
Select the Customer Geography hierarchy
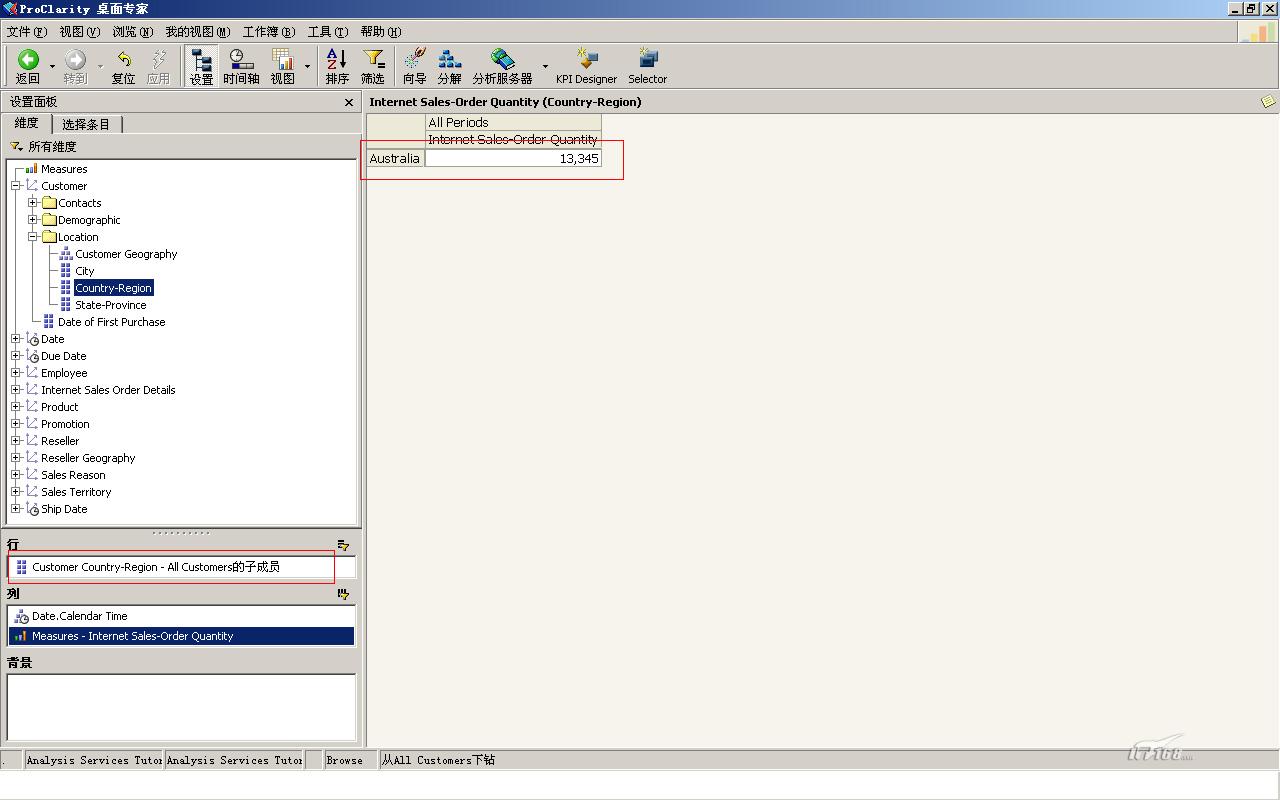(126, 254)
